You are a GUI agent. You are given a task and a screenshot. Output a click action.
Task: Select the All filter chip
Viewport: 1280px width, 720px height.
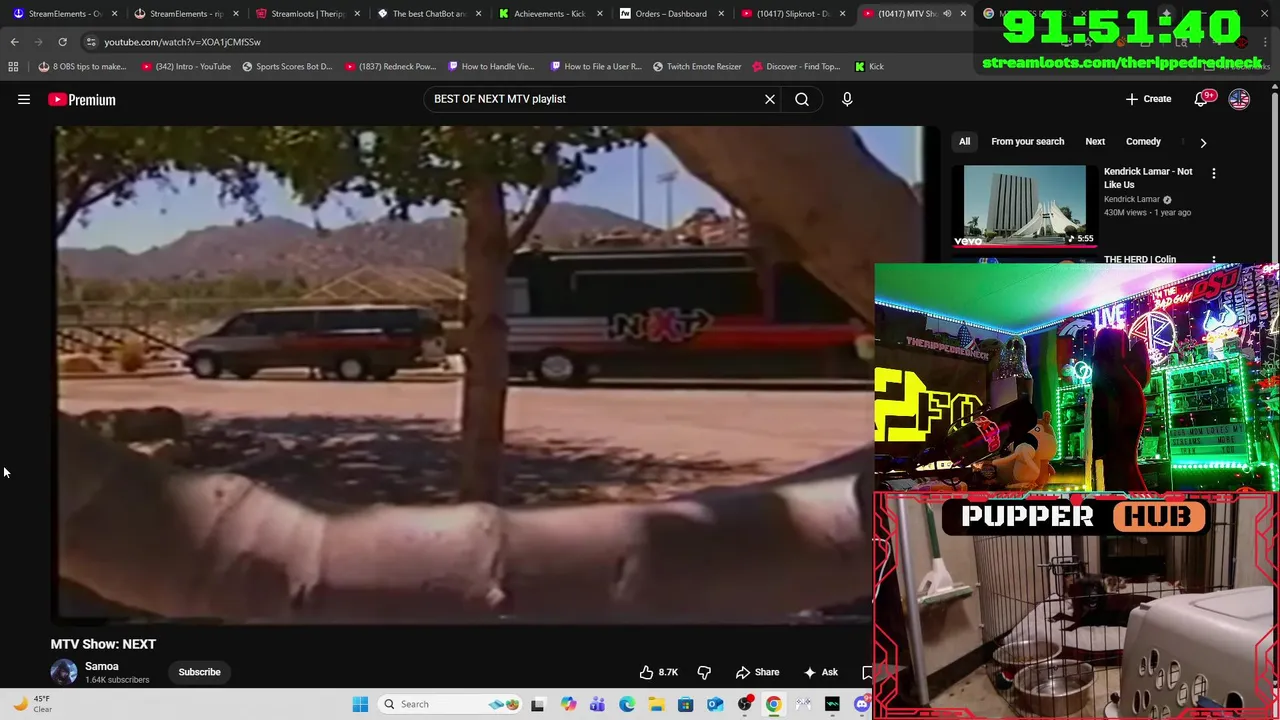pos(964,142)
